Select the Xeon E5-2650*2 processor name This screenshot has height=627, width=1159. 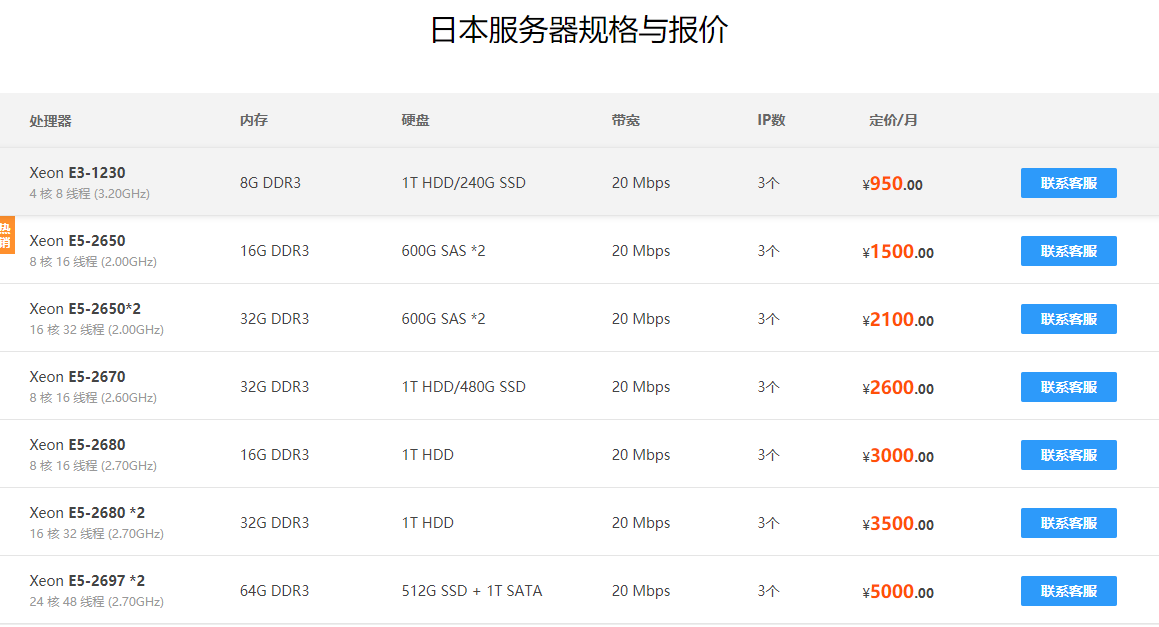pos(85,308)
